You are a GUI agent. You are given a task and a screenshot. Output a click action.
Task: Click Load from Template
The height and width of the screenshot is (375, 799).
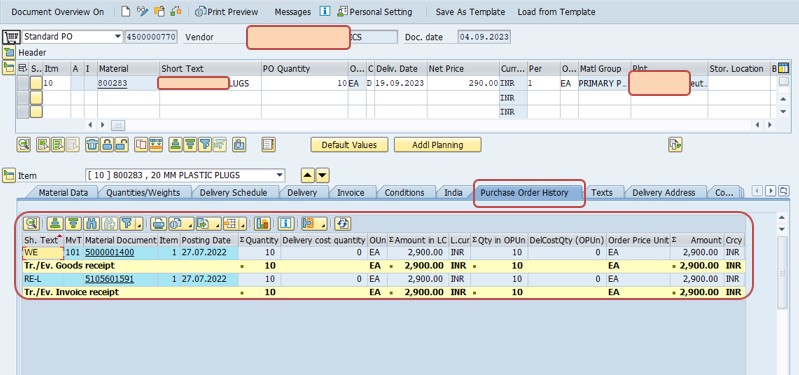[556, 12]
